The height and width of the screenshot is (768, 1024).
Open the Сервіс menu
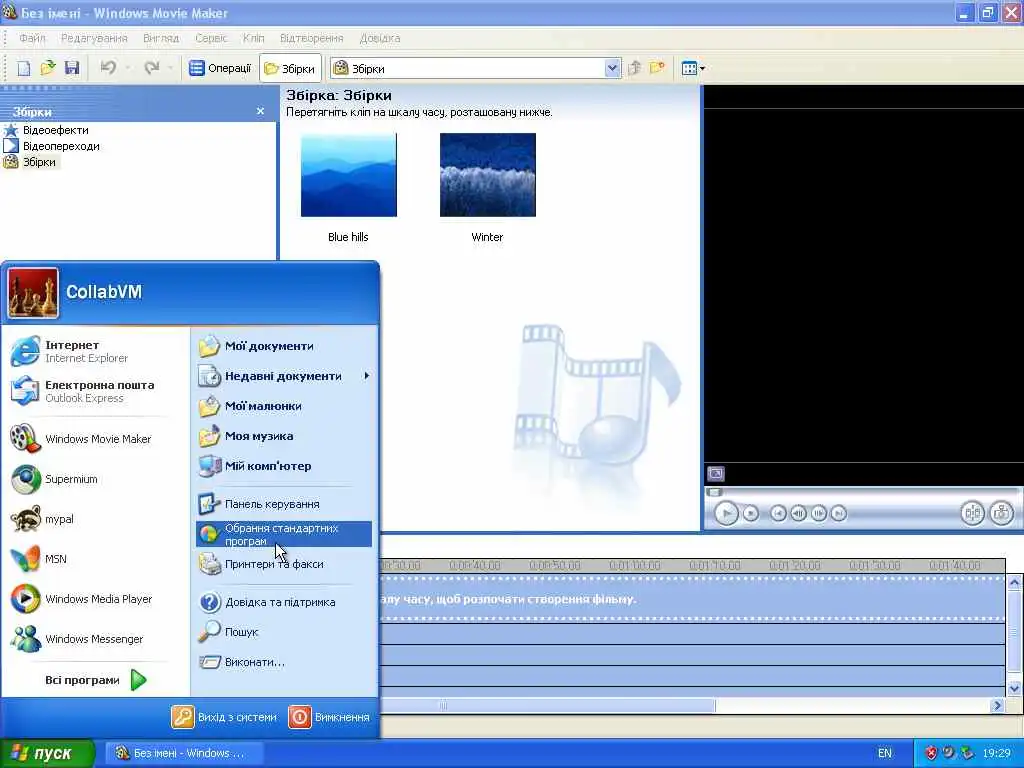[211, 38]
